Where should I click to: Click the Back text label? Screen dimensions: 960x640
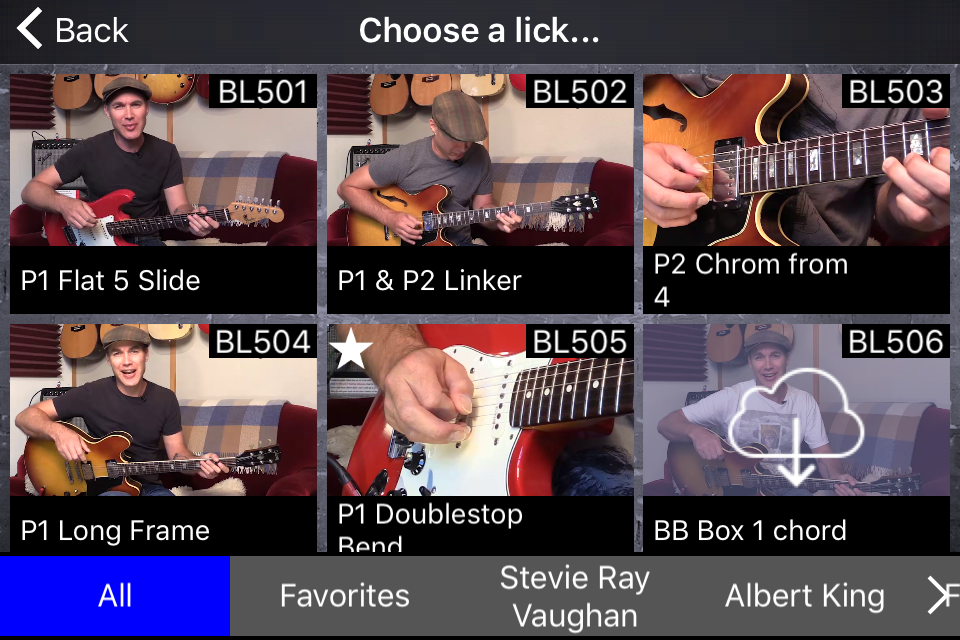click(x=92, y=30)
